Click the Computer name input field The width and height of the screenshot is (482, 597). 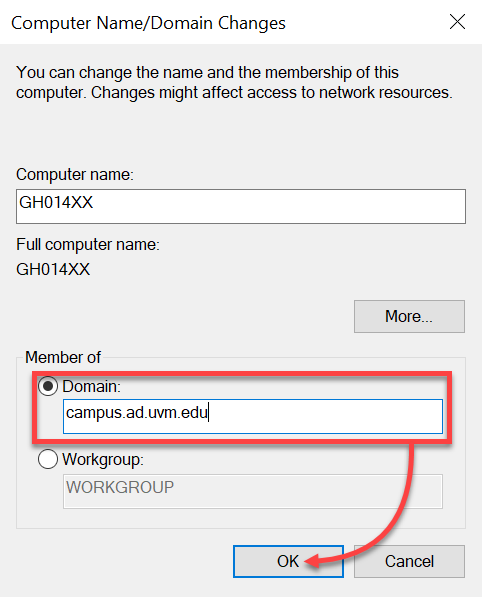(x=241, y=206)
